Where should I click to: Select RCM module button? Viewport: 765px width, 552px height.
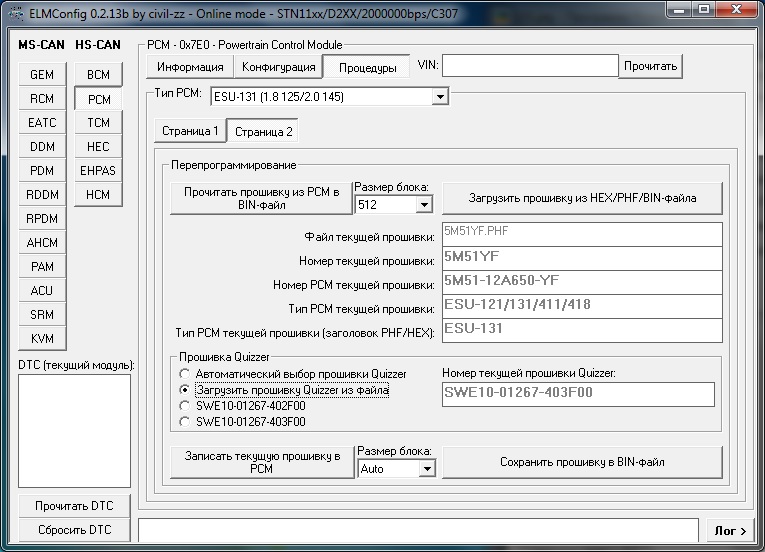pyautogui.click(x=42, y=99)
